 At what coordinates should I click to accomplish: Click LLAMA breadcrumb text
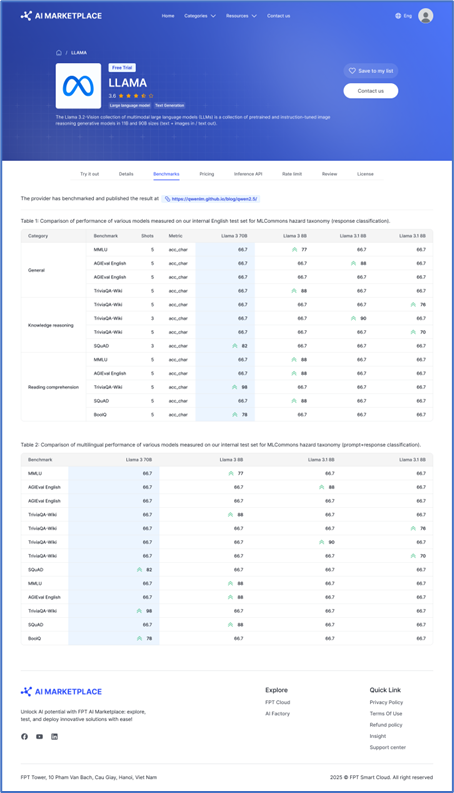coord(78,53)
